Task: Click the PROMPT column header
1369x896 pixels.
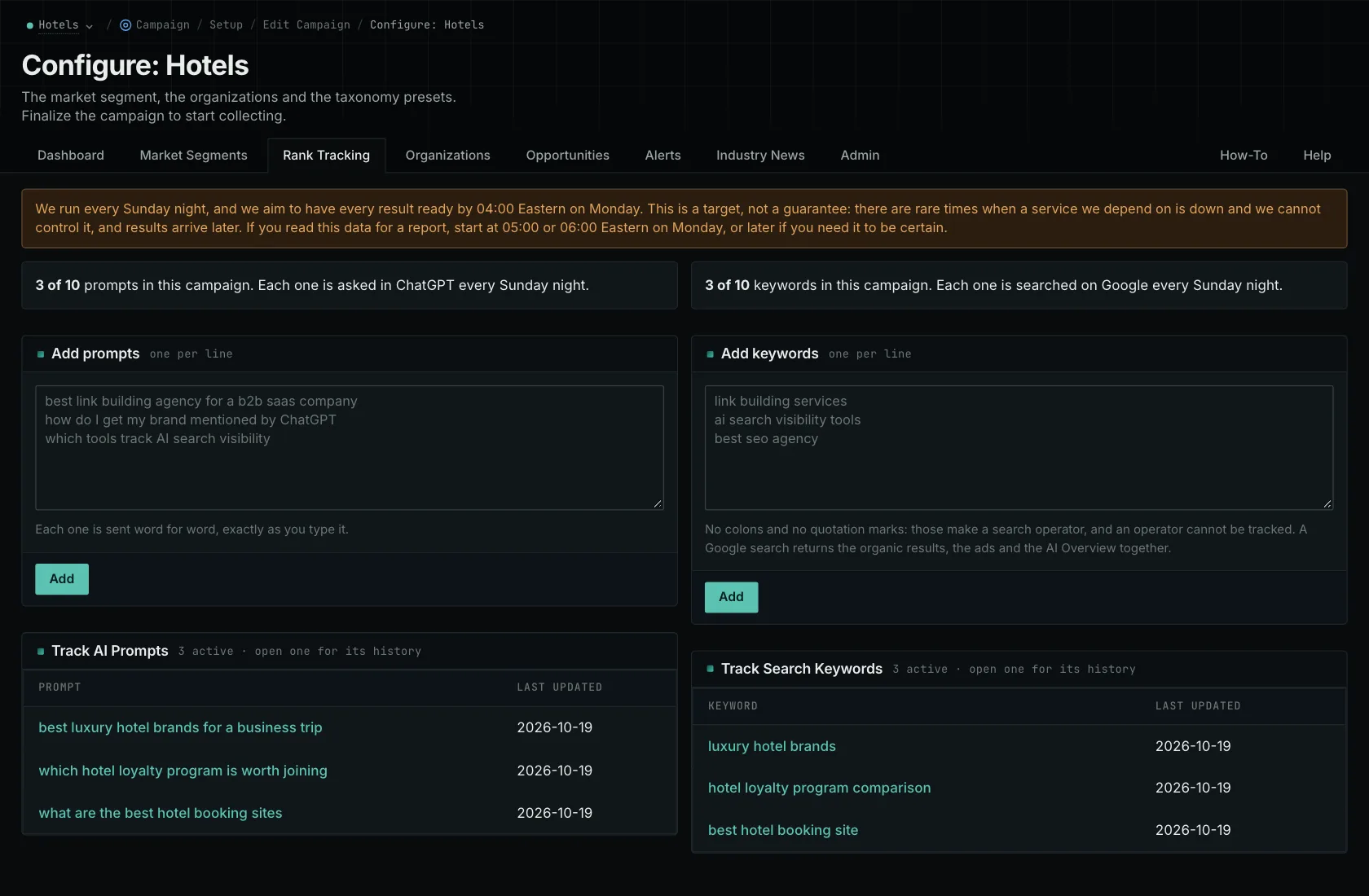Action: click(x=59, y=687)
